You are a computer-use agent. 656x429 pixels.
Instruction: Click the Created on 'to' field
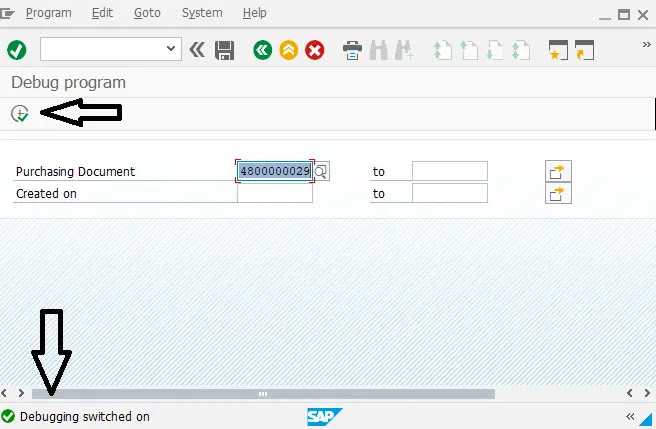pyautogui.click(x=450, y=193)
